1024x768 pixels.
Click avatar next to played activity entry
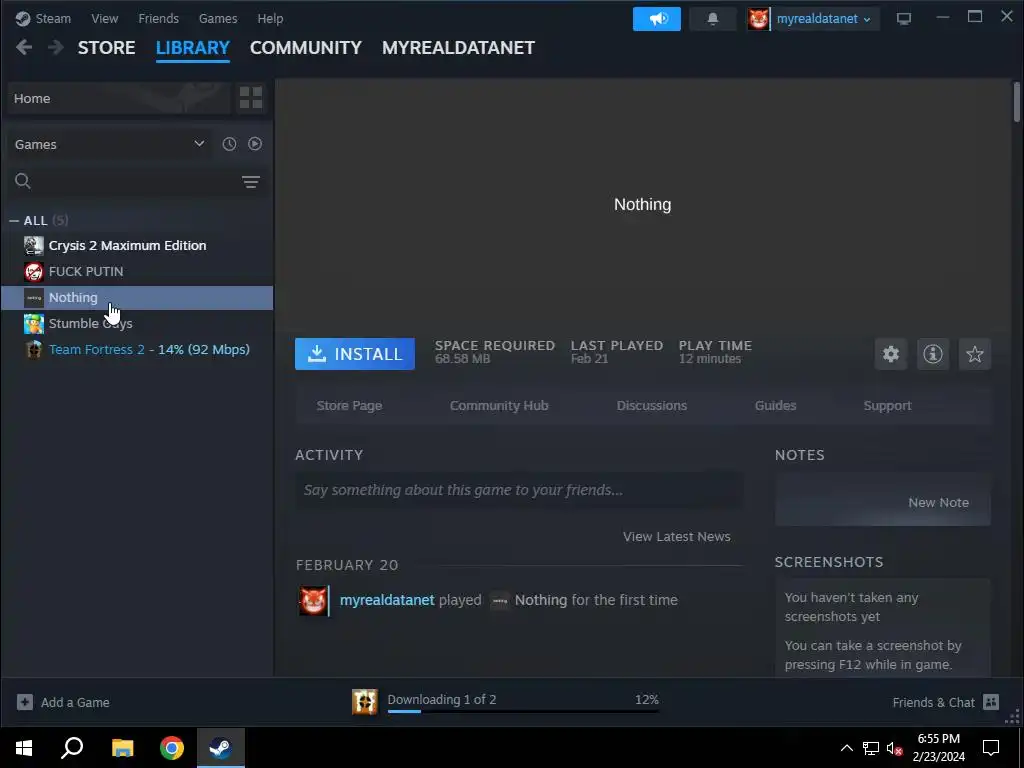coord(313,600)
